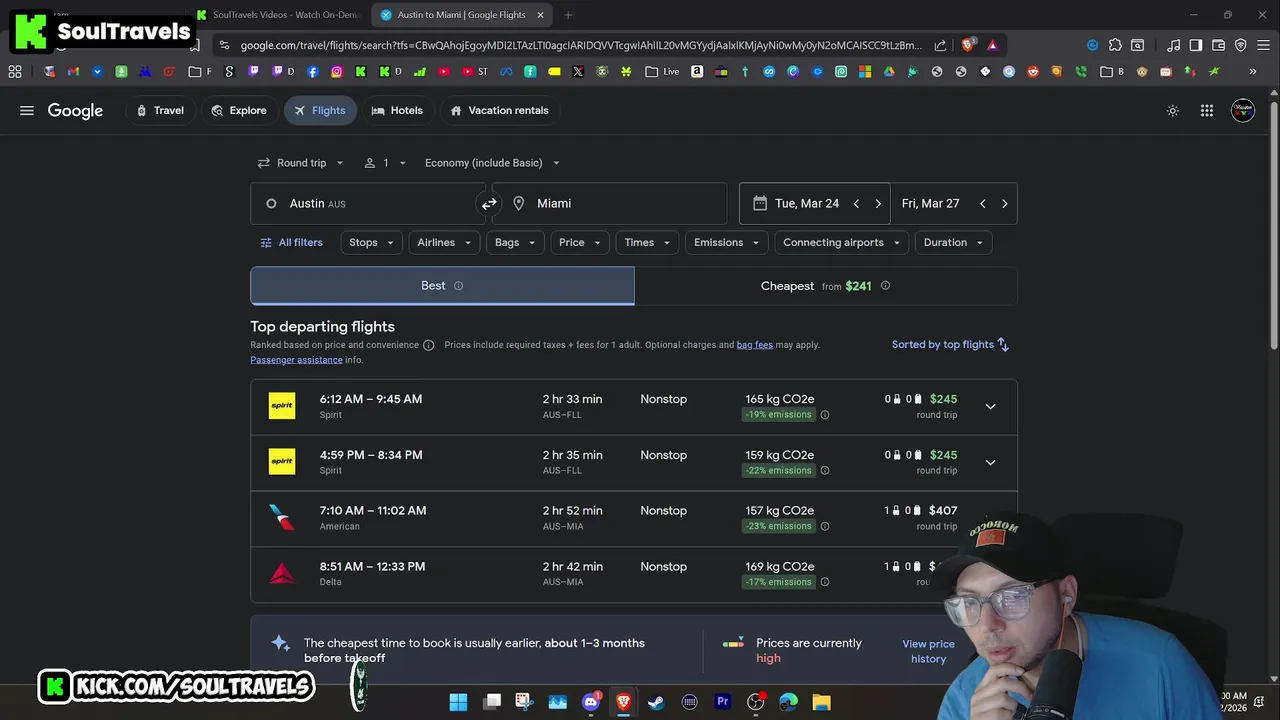Open Sorted by top flights menu
1280x720 pixels.
pos(950,345)
